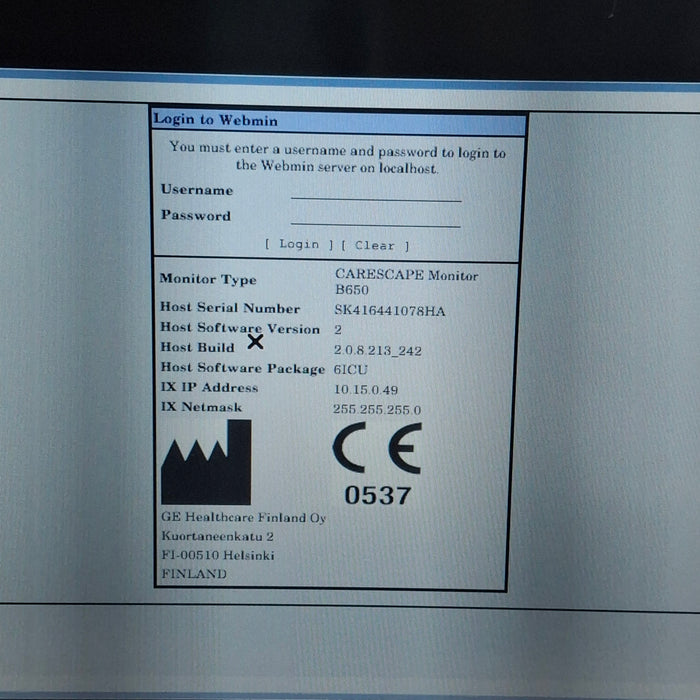Click the netmask value 255.255.255.0

(377, 410)
